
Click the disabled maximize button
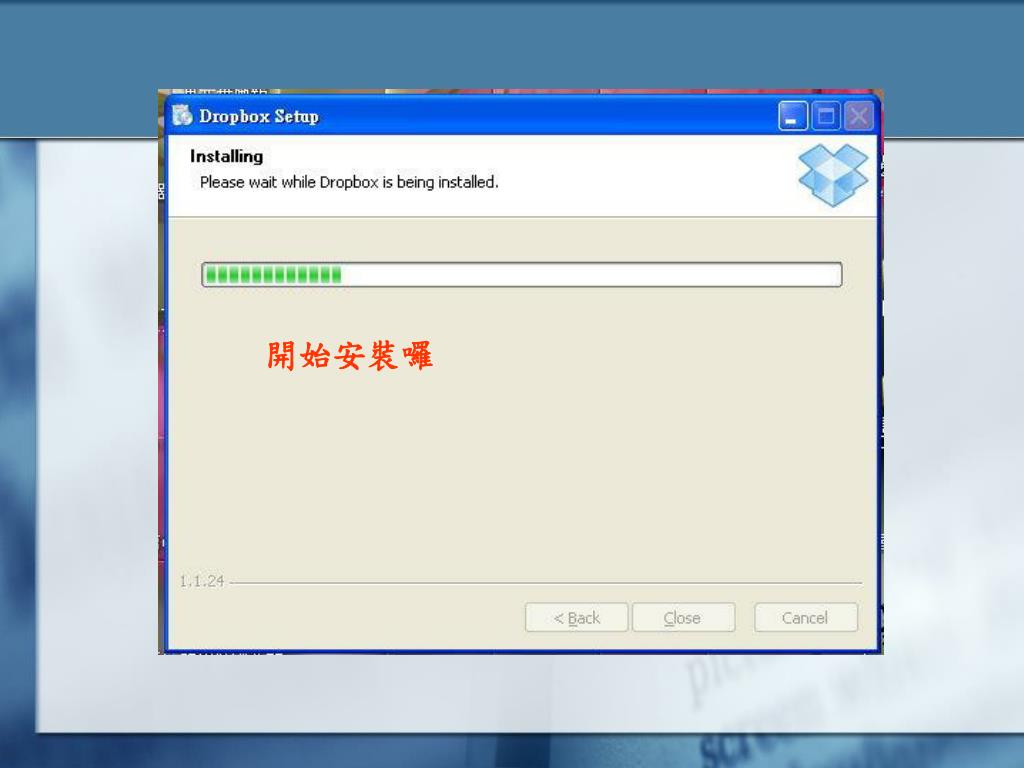[826, 116]
